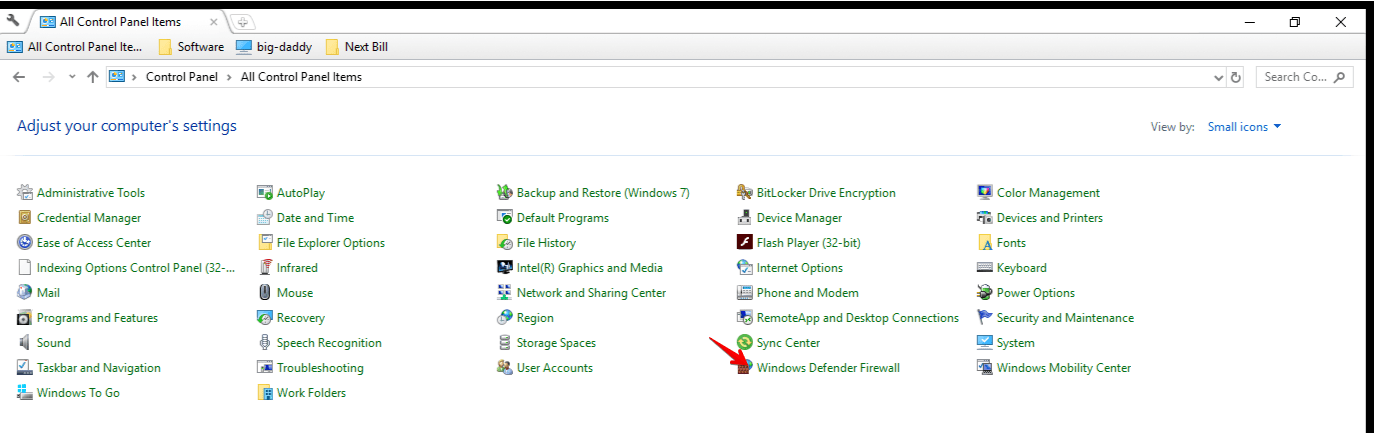
Task: Open Windows To Go item
Action: pyautogui.click(x=78, y=393)
